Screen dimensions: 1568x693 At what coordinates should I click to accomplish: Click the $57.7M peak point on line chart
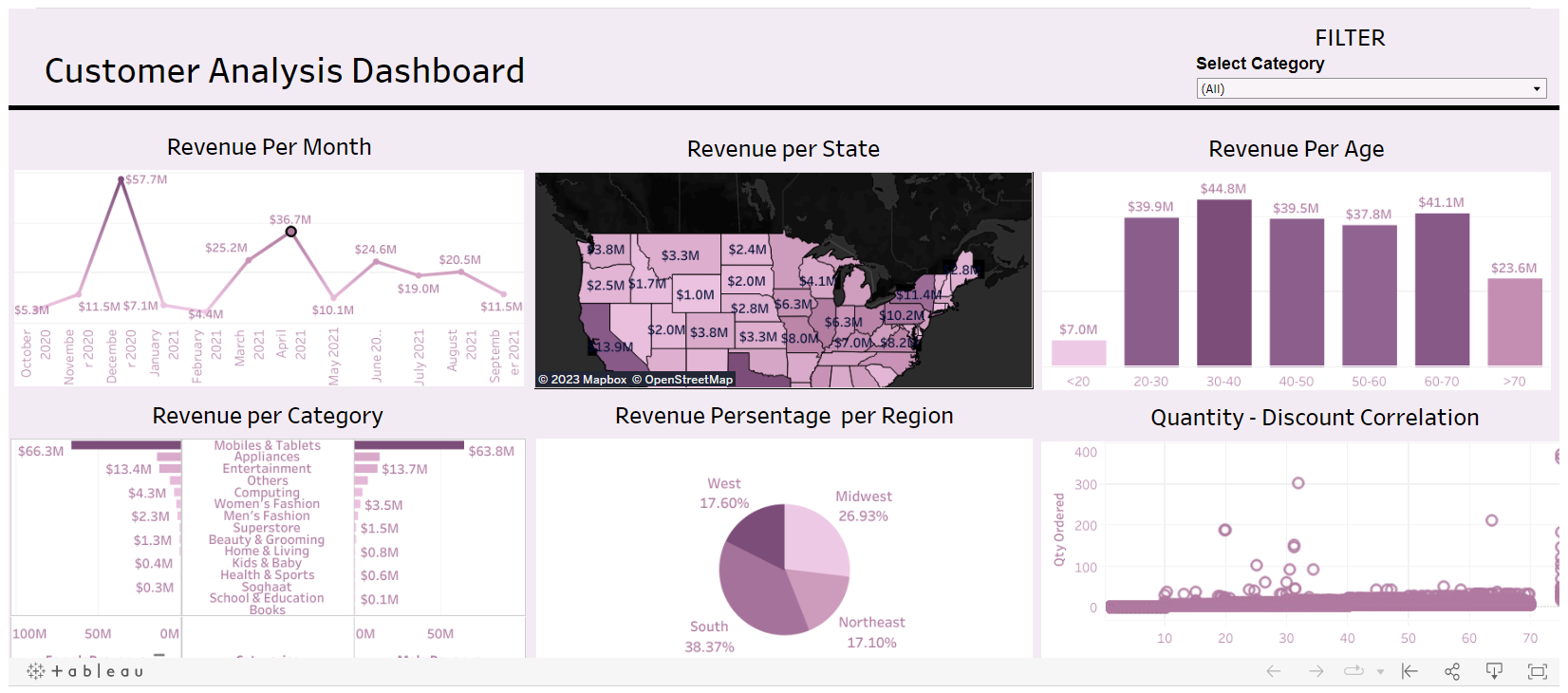click(121, 179)
